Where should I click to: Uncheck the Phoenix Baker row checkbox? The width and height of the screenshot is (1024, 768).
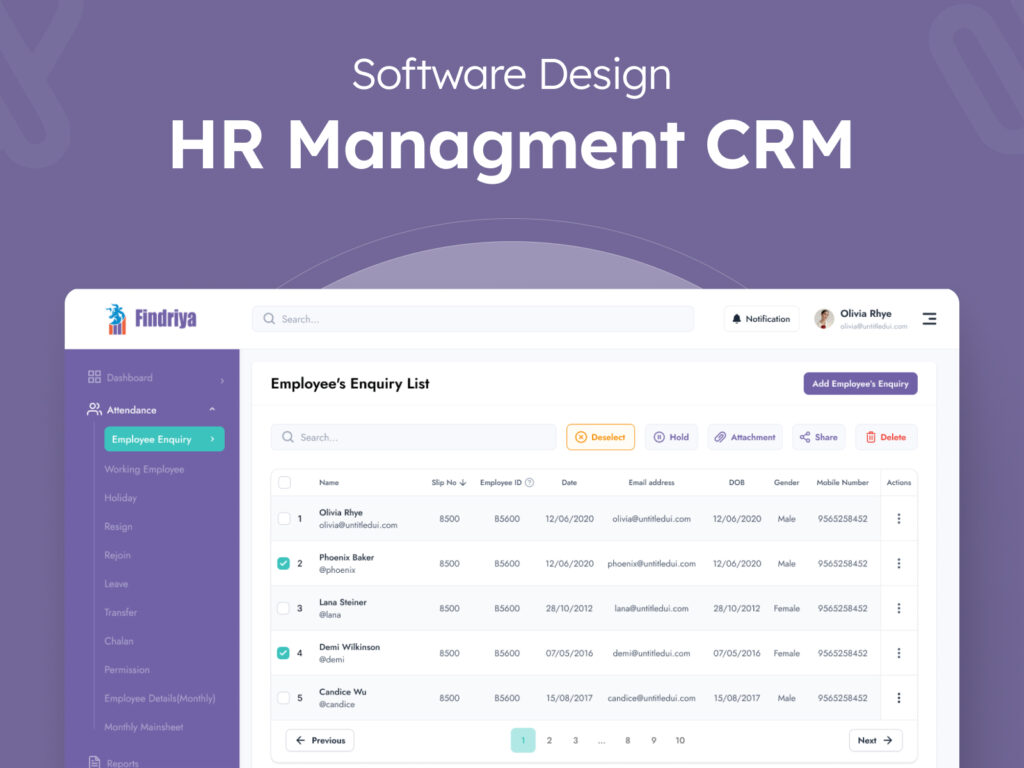tap(284, 564)
